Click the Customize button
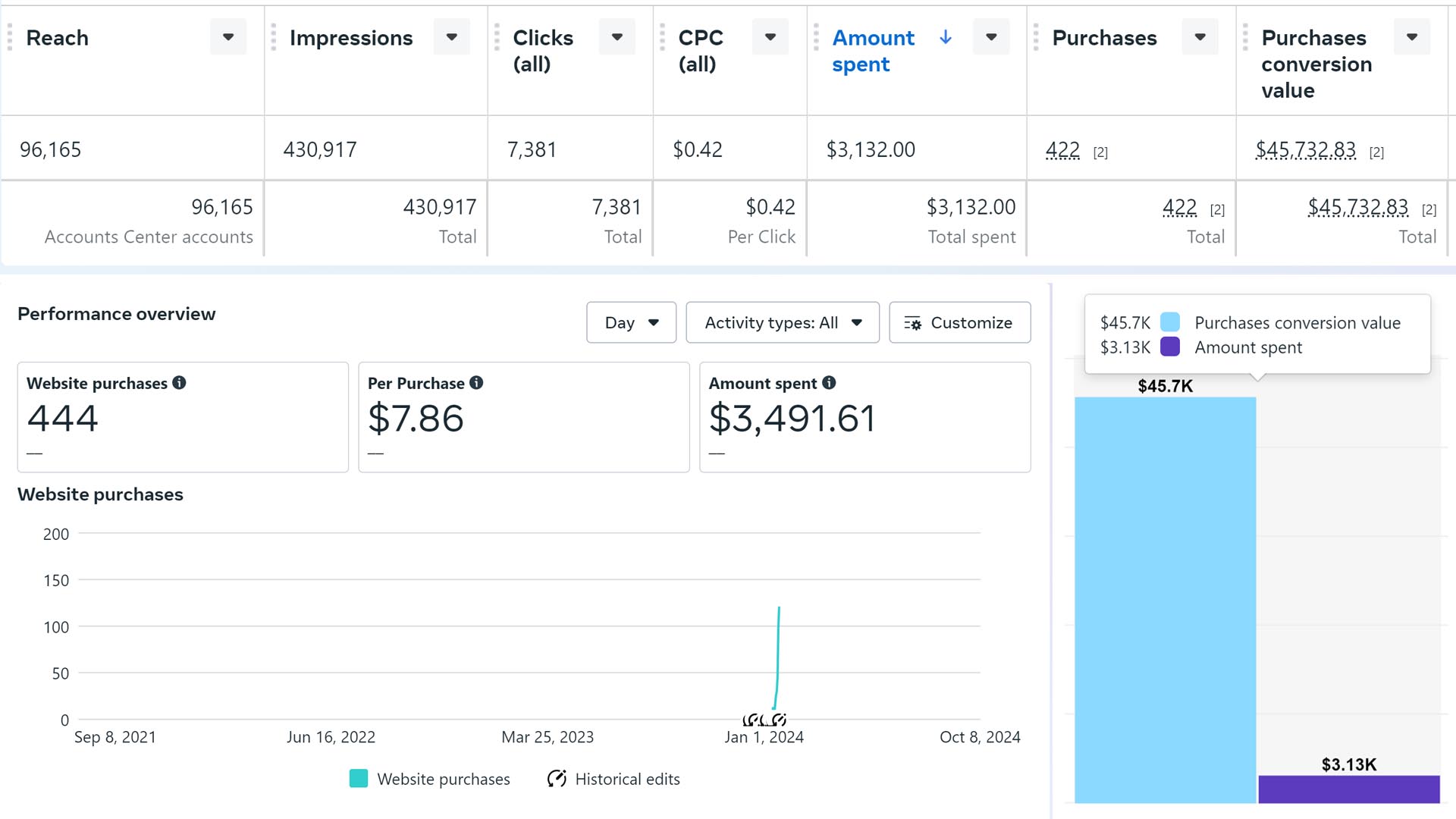Screen dimensions: 1456x819 click(x=959, y=322)
